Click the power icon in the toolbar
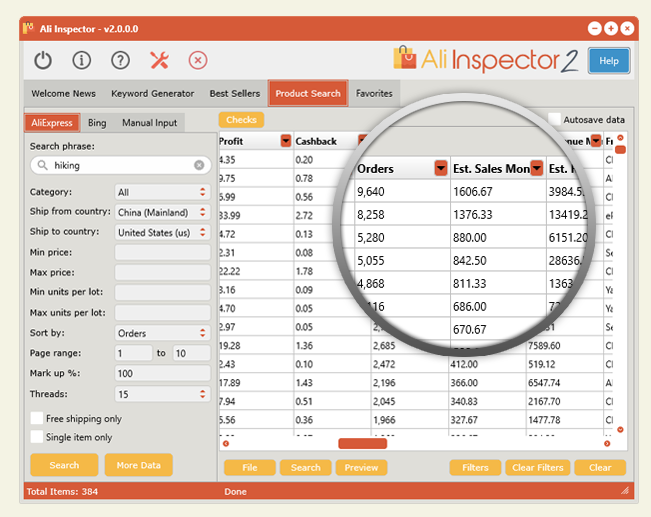 (43, 61)
